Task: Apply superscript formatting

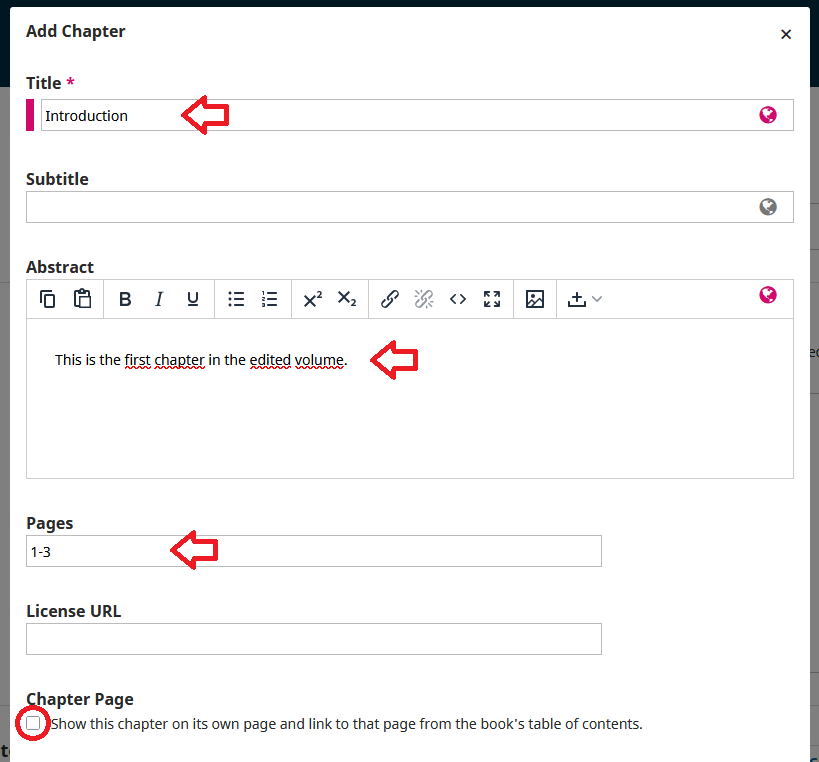Action: 310,298
